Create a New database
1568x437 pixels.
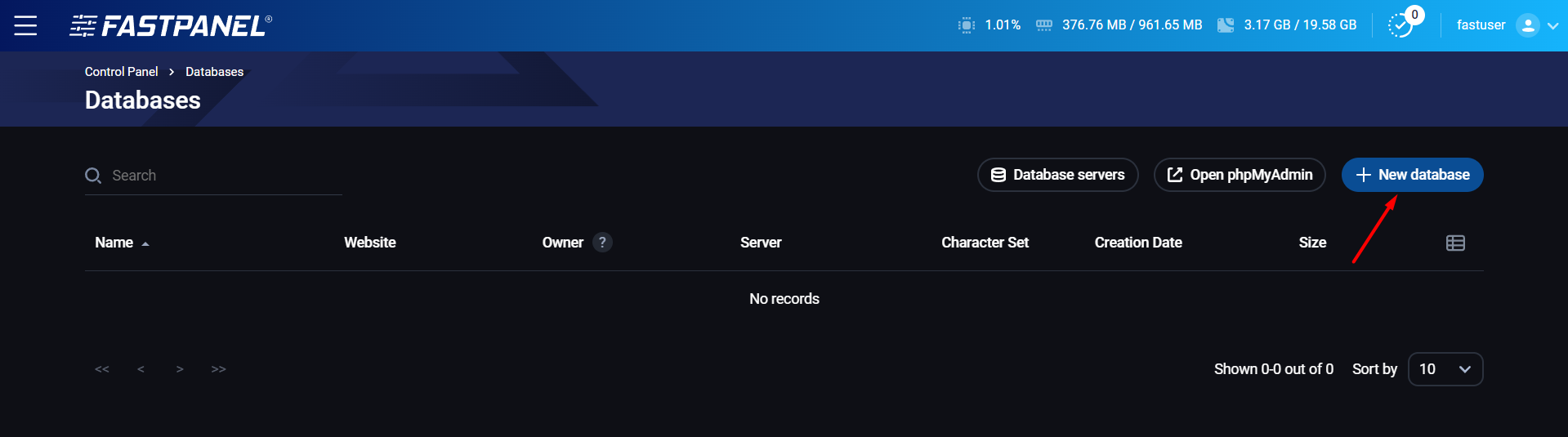1412,175
